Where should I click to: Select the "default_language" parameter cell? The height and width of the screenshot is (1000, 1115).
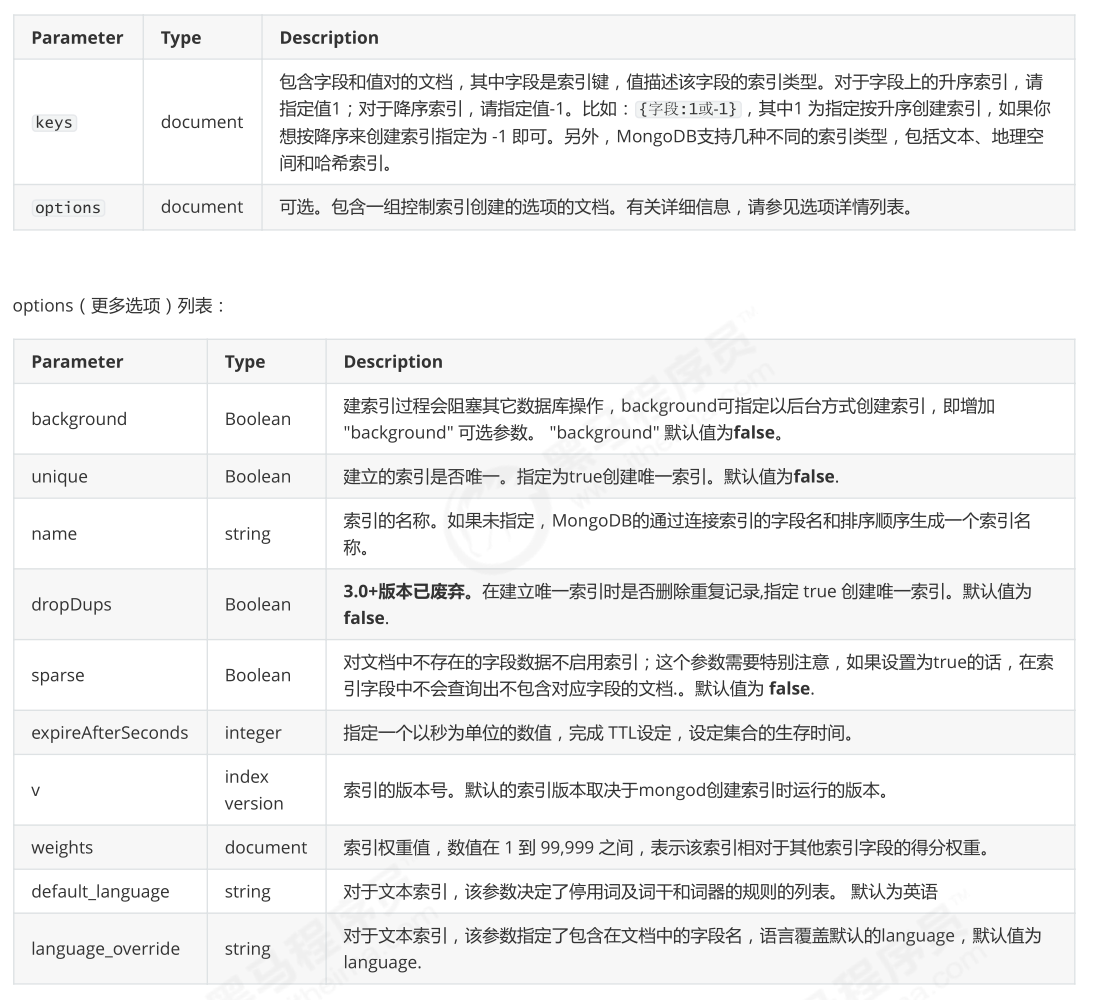[x=100, y=892]
